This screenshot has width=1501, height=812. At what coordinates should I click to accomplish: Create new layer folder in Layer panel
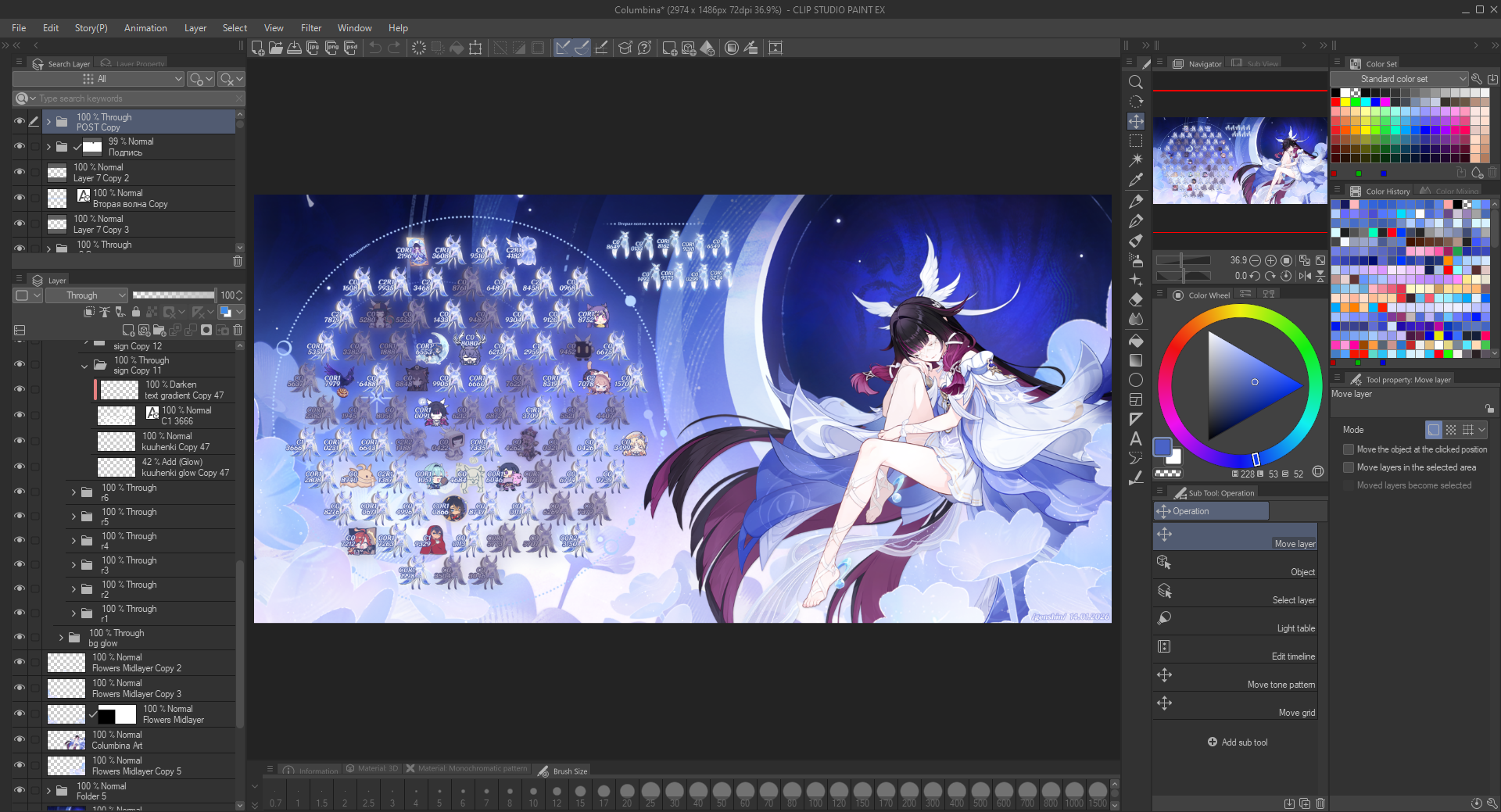pyautogui.click(x=159, y=331)
